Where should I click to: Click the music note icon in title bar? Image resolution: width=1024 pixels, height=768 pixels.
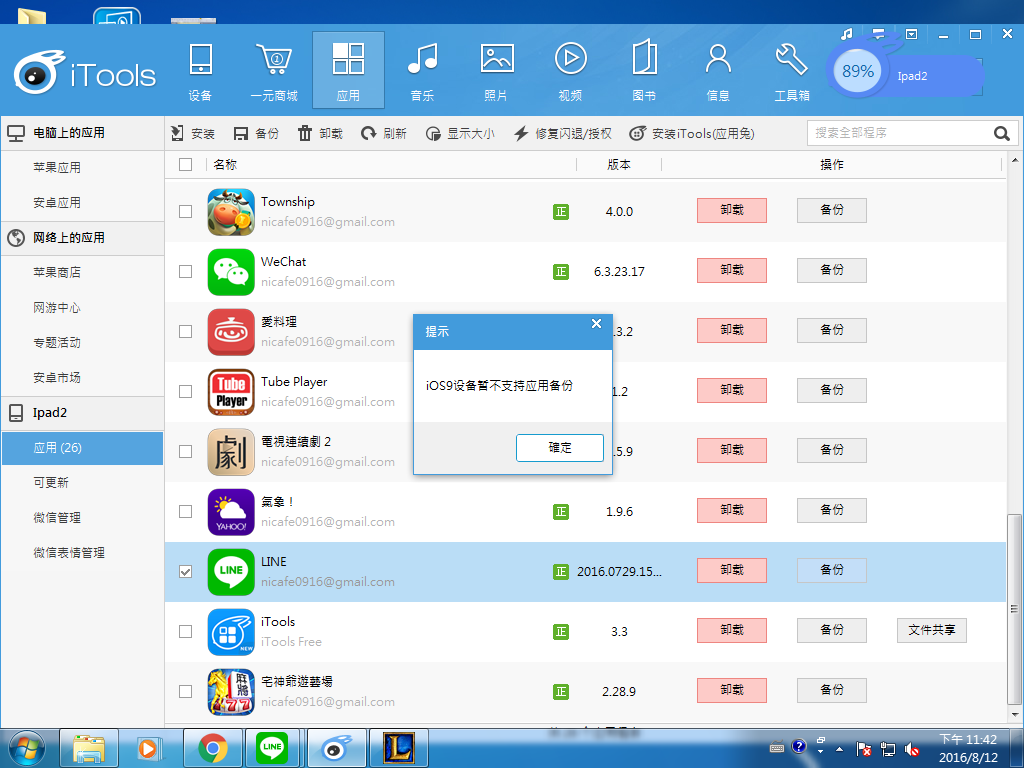847,34
